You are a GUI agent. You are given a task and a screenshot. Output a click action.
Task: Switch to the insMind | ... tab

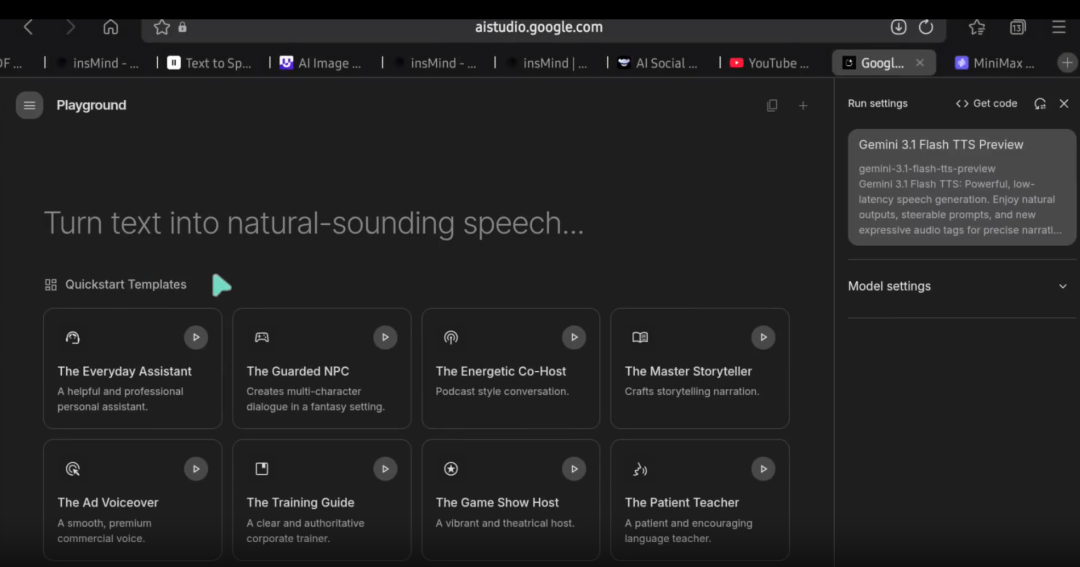pos(546,63)
